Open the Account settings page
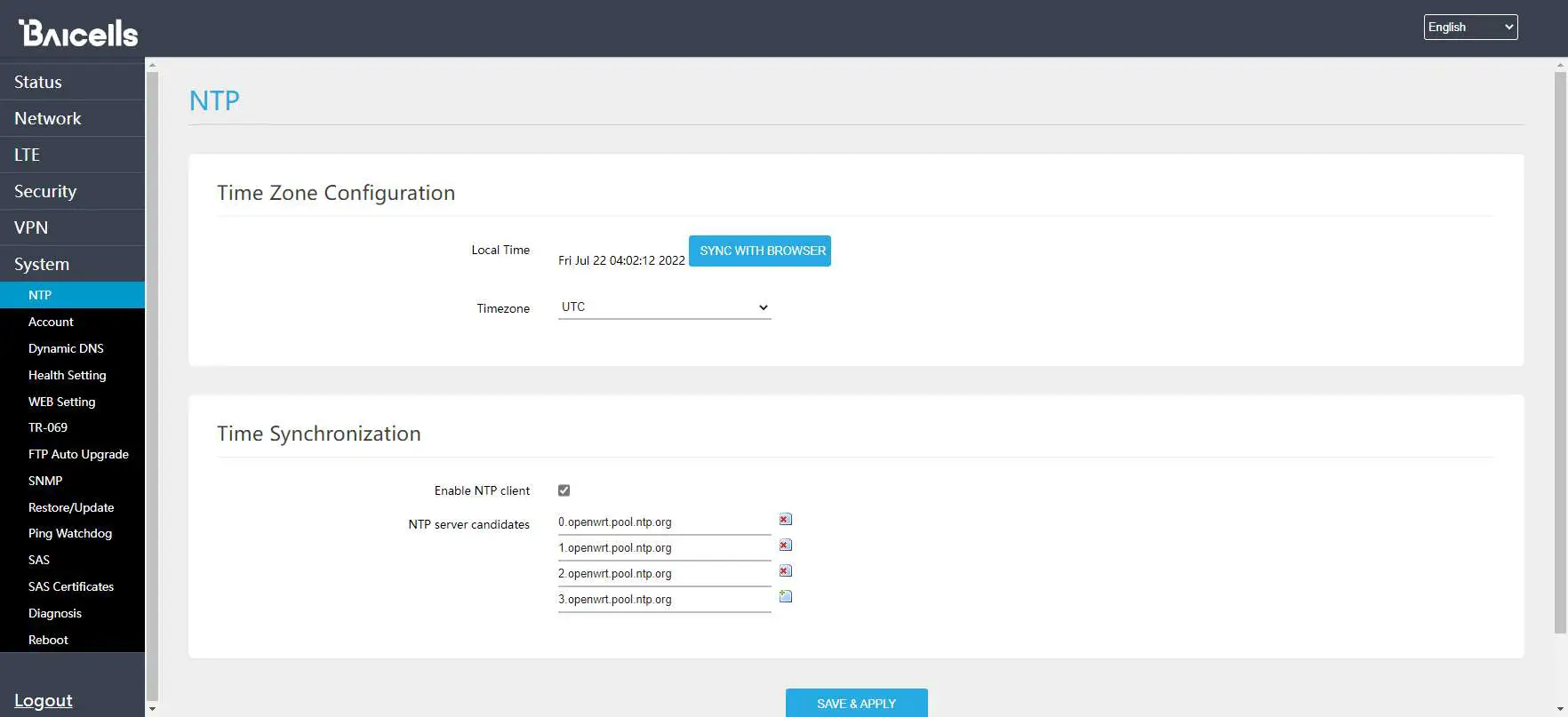Viewport: 1568px width, 717px height. coord(72,322)
